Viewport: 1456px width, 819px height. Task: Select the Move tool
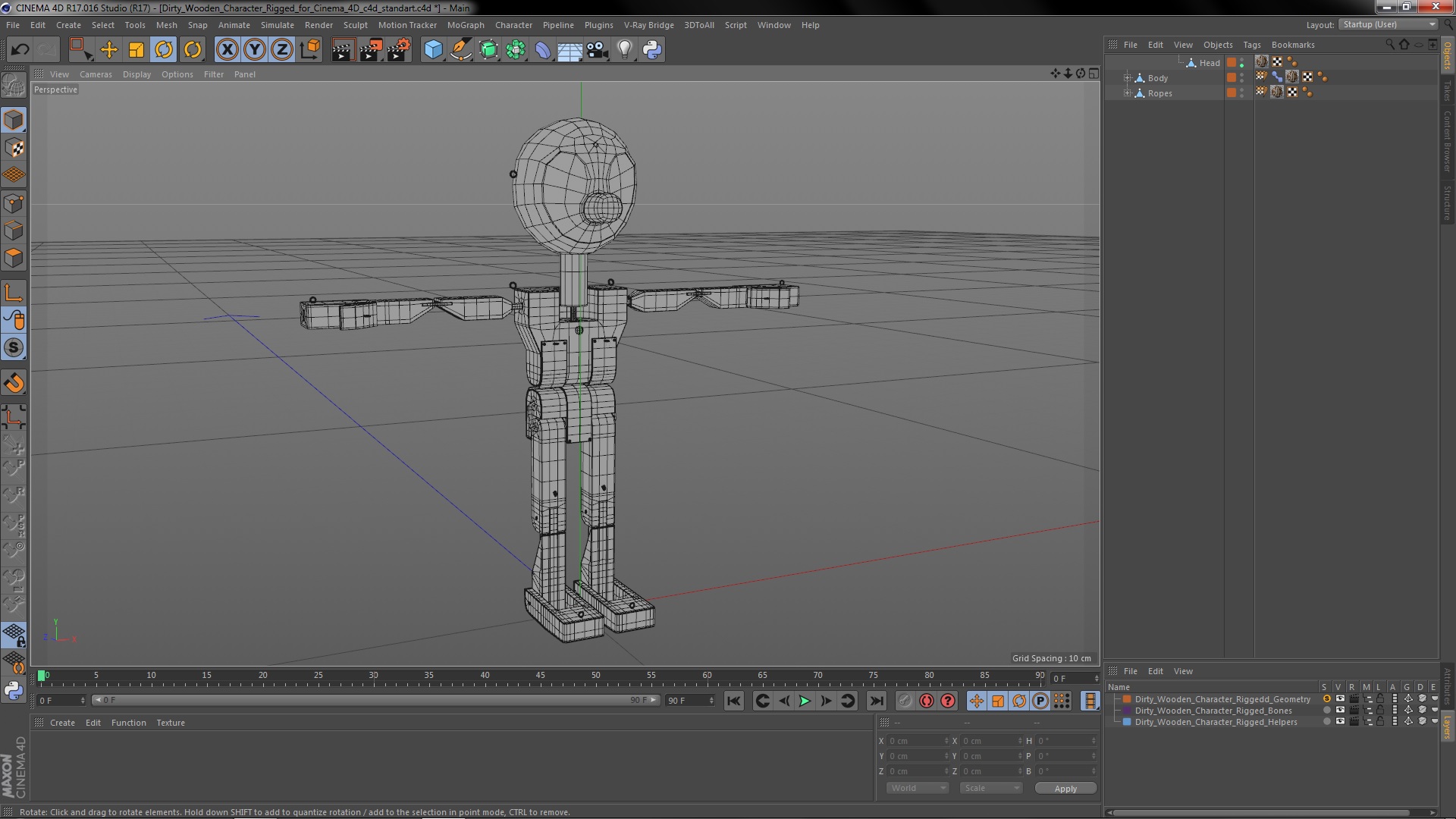pyautogui.click(x=108, y=50)
